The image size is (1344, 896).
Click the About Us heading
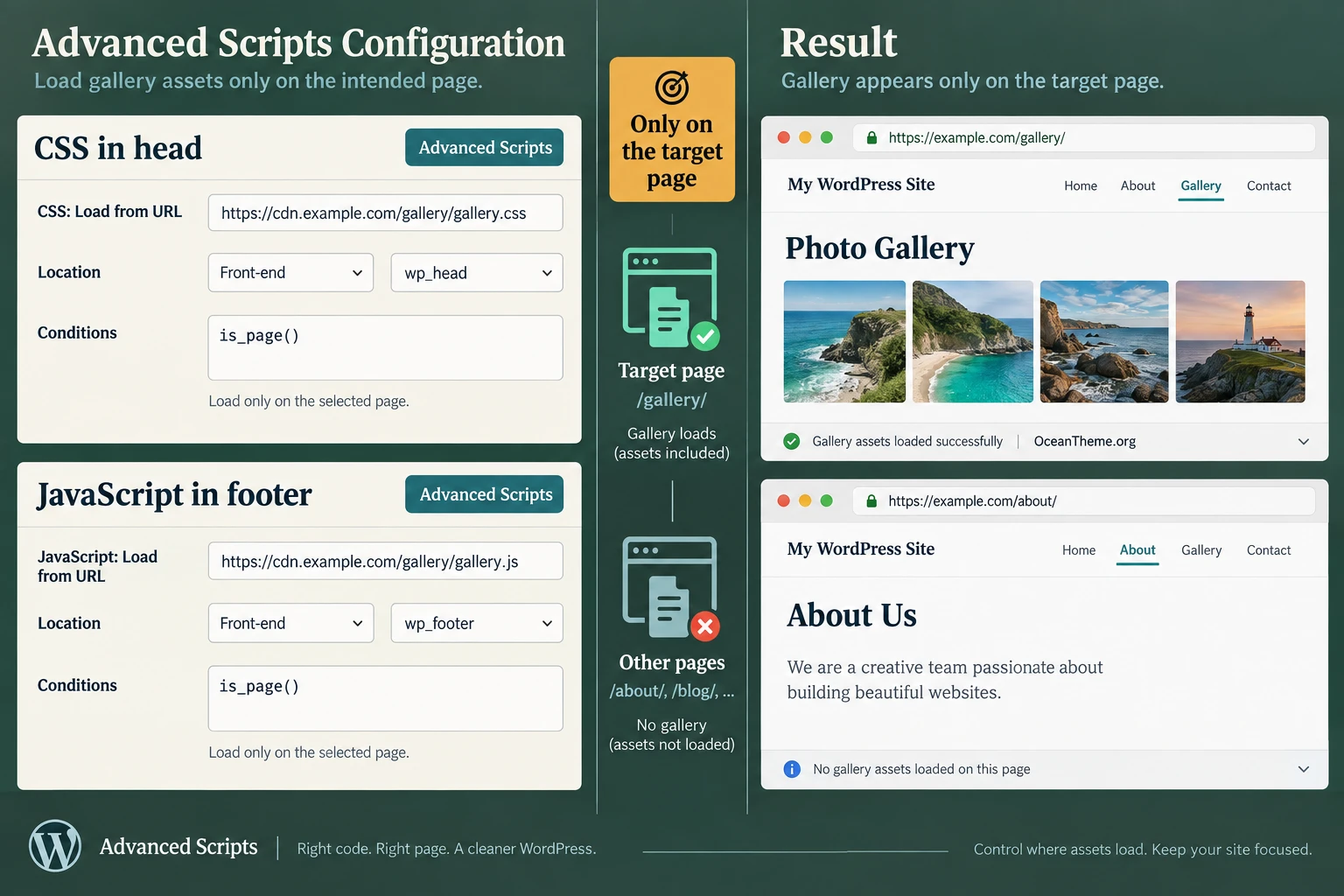coord(851,615)
